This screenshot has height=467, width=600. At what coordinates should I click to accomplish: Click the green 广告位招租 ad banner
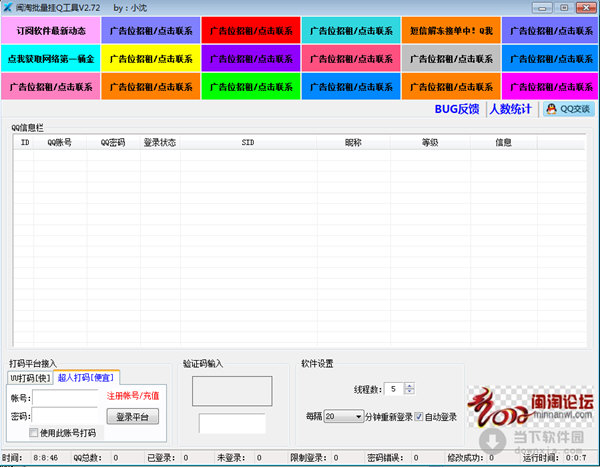[251, 87]
